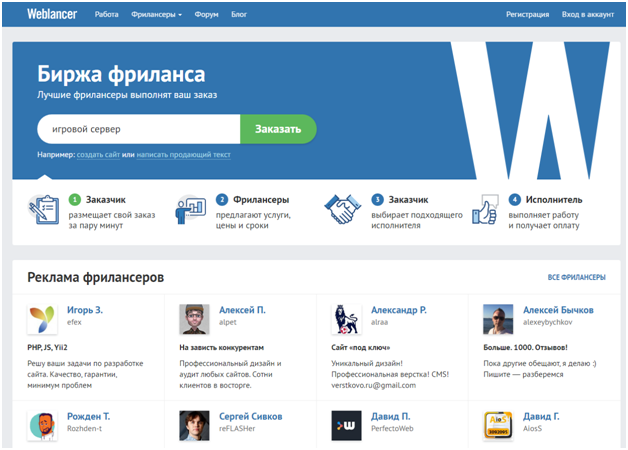Focus the search field with игровой сервер
Screen dimensions: 628x450
point(139,129)
